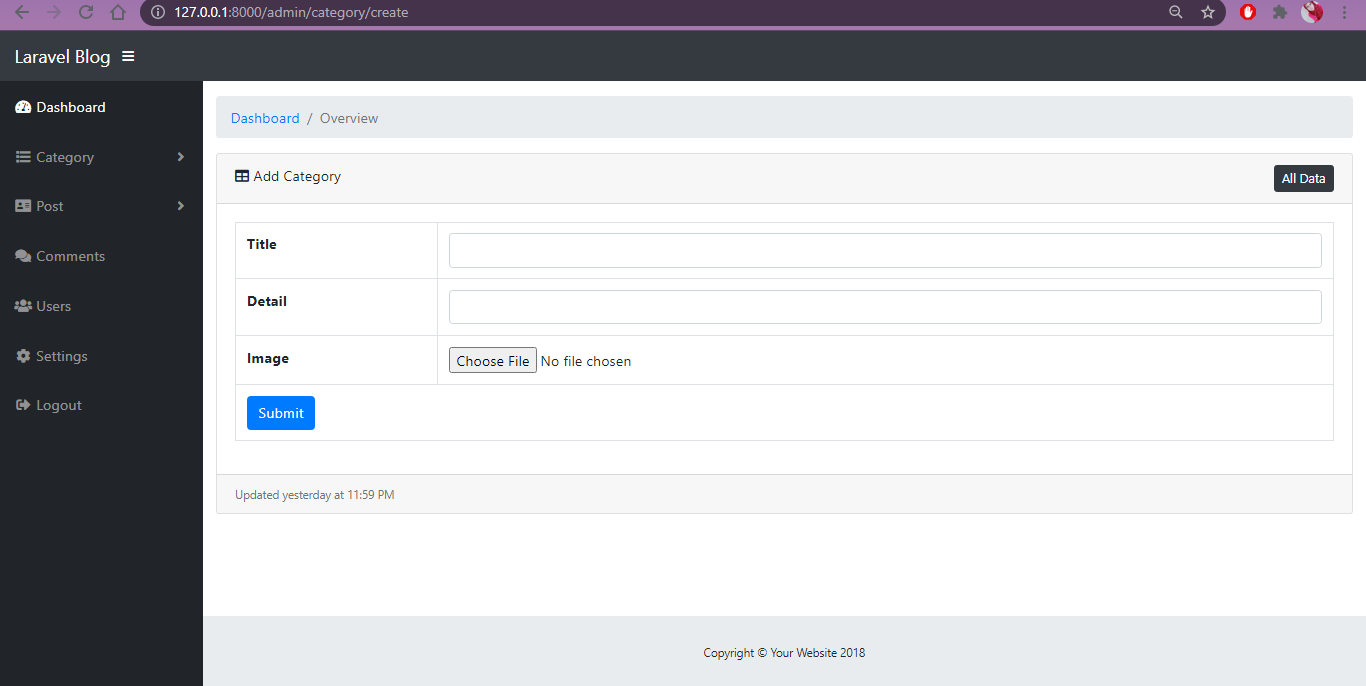Expand the Post submenu chevron

point(181,206)
